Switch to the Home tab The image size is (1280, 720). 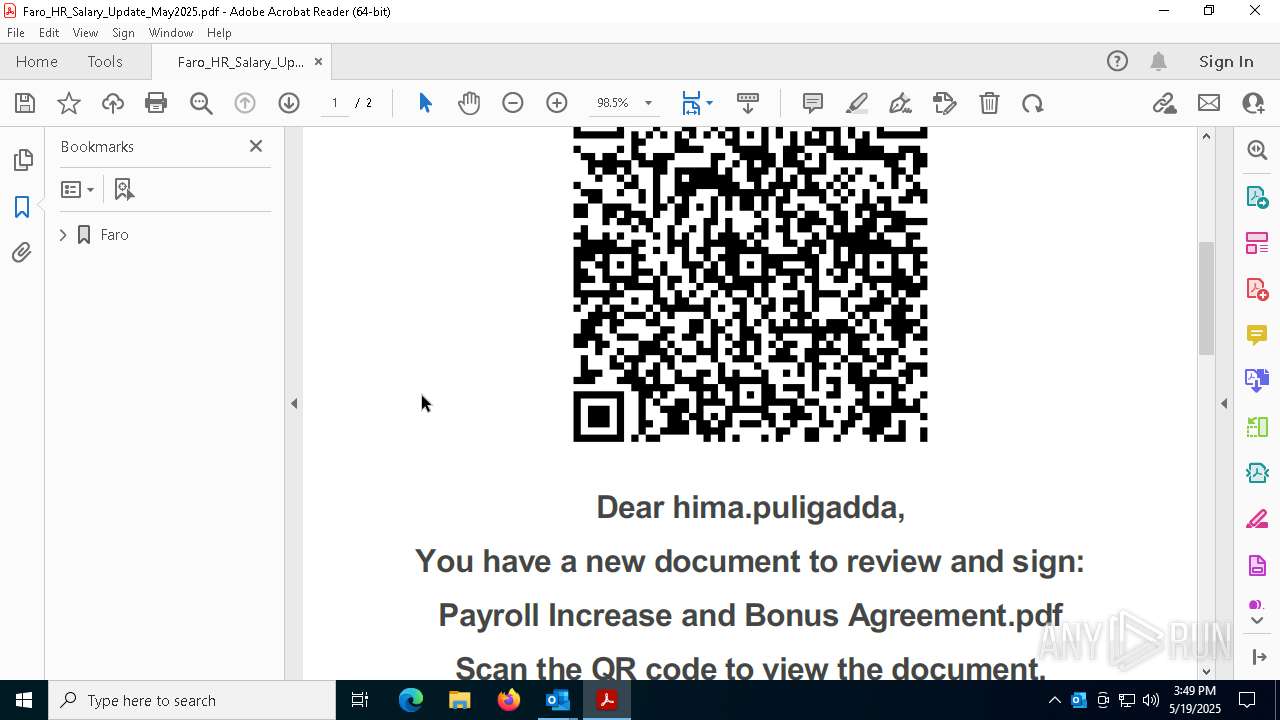[37, 62]
